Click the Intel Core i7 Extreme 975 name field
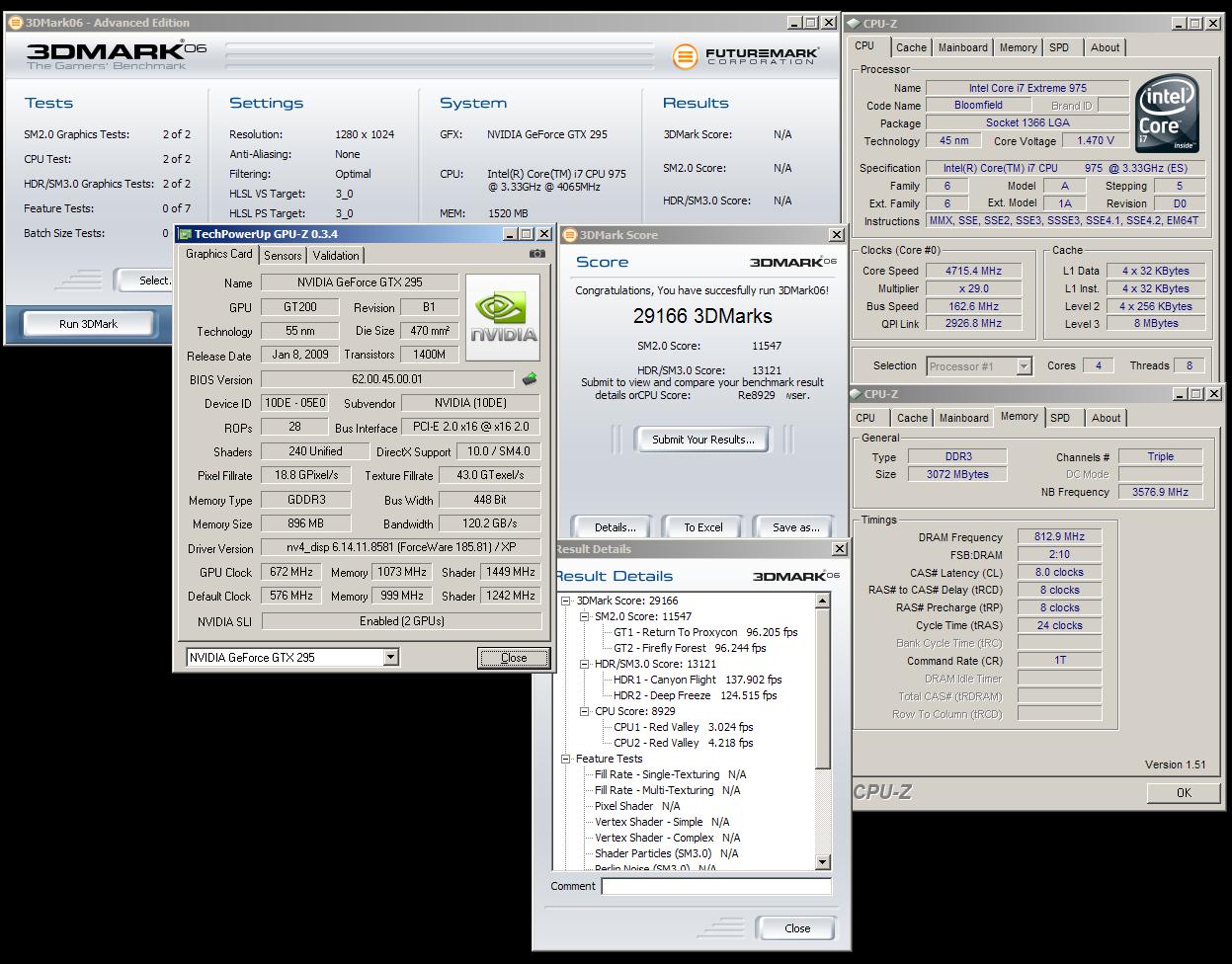The height and width of the screenshot is (964, 1232). [1027, 88]
